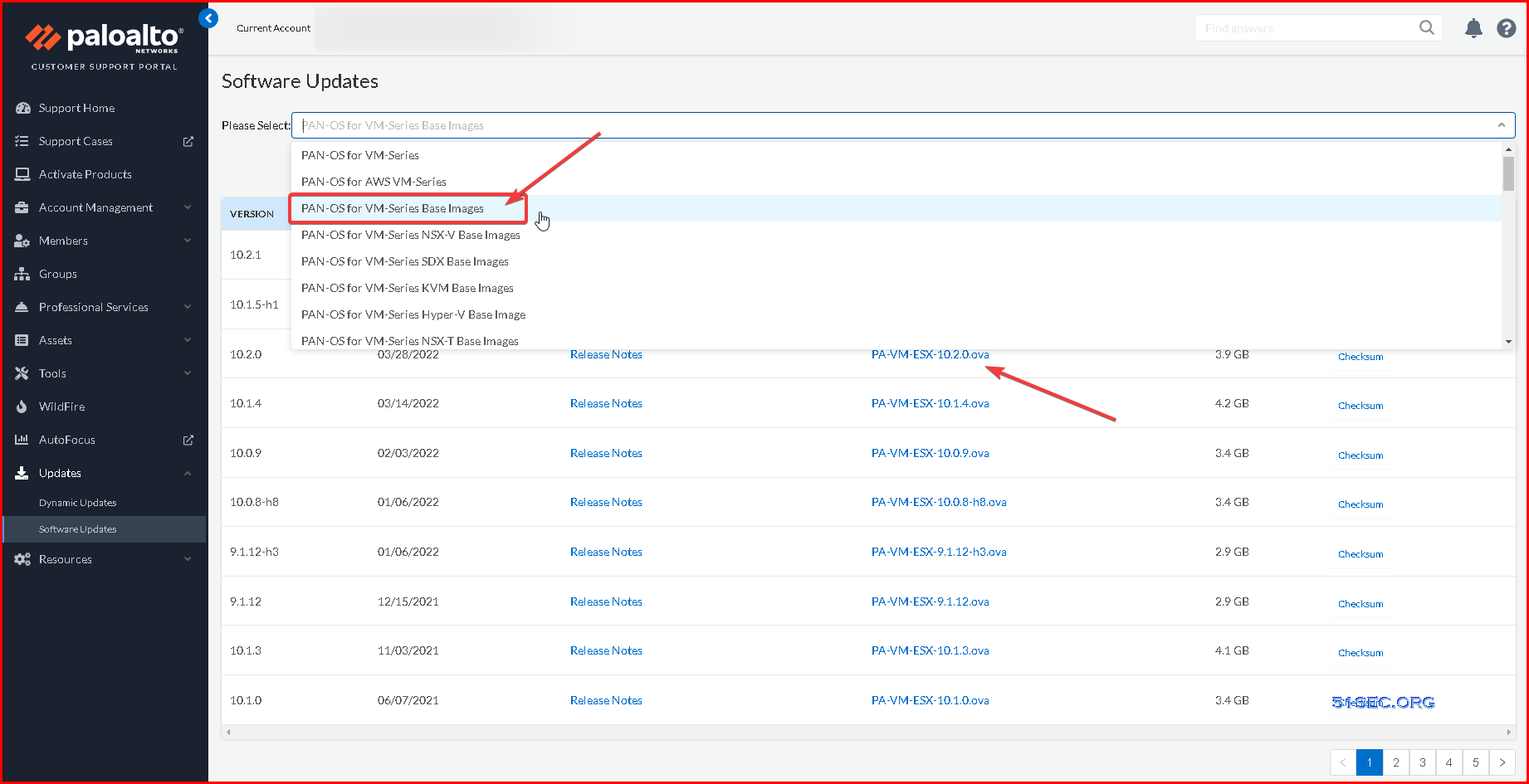Open Software Updates in sidebar
Viewport: 1529px width, 784px height.
[x=77, y=529]
